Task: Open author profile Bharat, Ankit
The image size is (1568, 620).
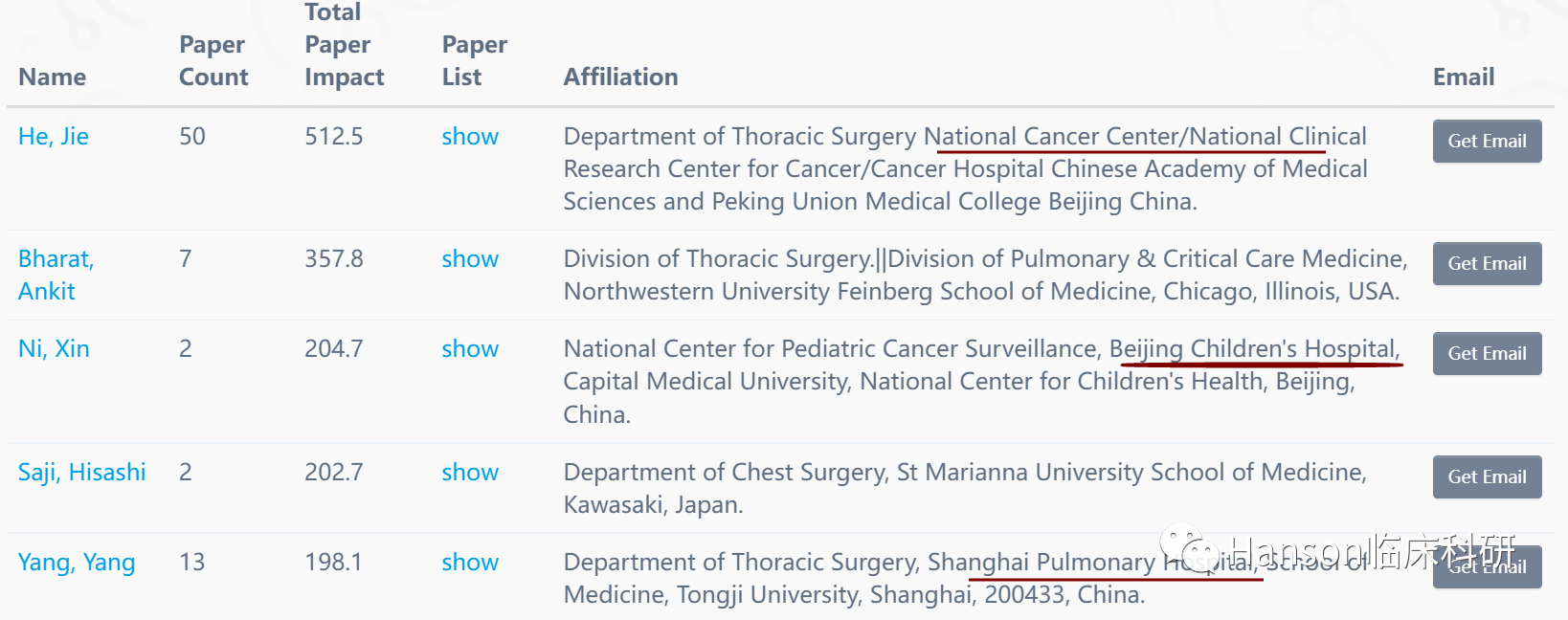Action: pyautogui.click(x=56, y=275)
